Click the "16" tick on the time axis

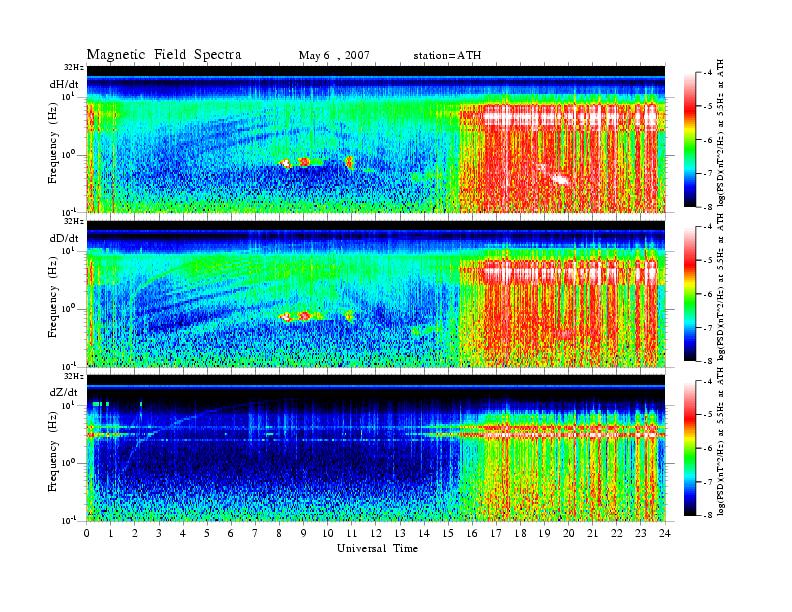click(x=472, y=534)
